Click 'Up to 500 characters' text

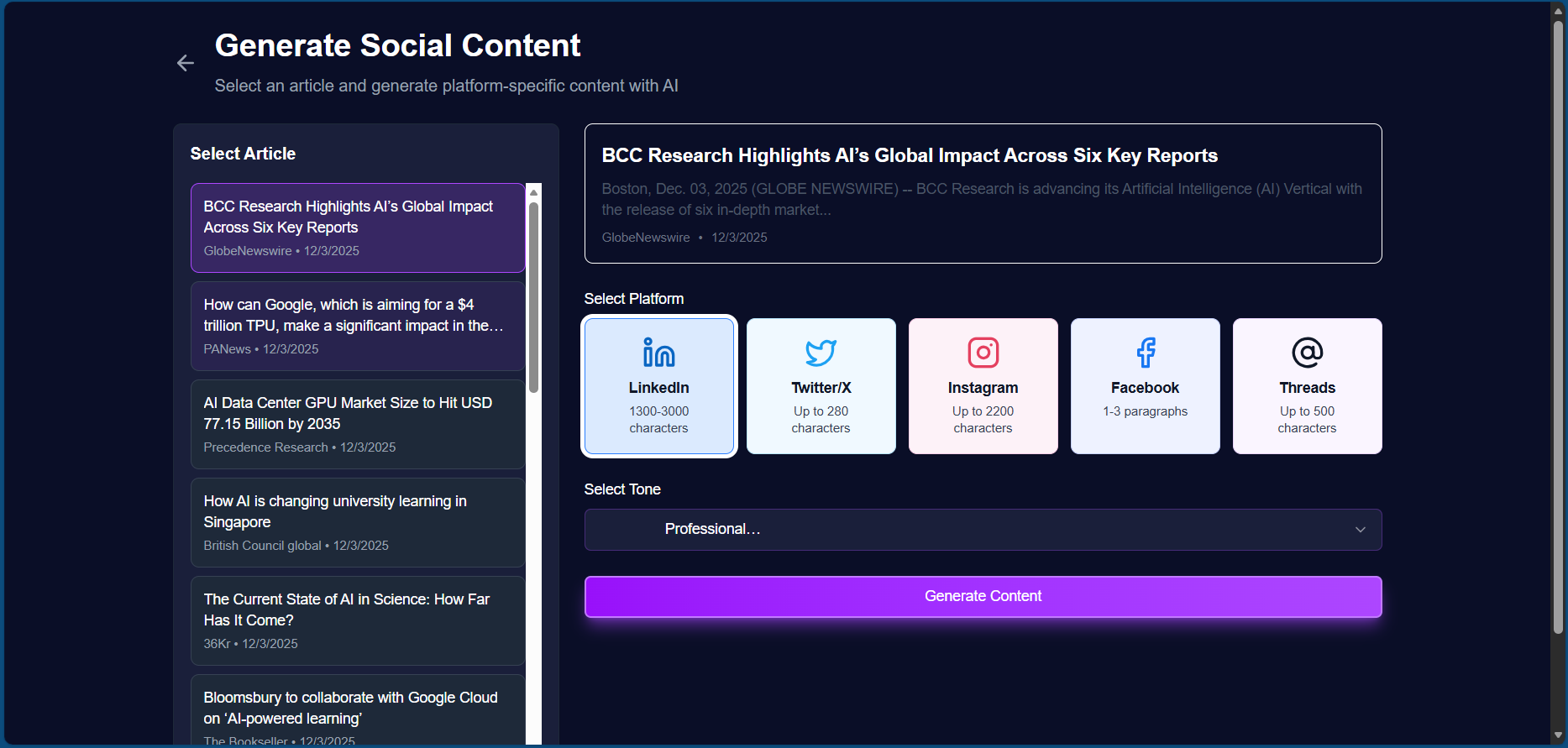pyautogui.click(x=1307, y=420)
